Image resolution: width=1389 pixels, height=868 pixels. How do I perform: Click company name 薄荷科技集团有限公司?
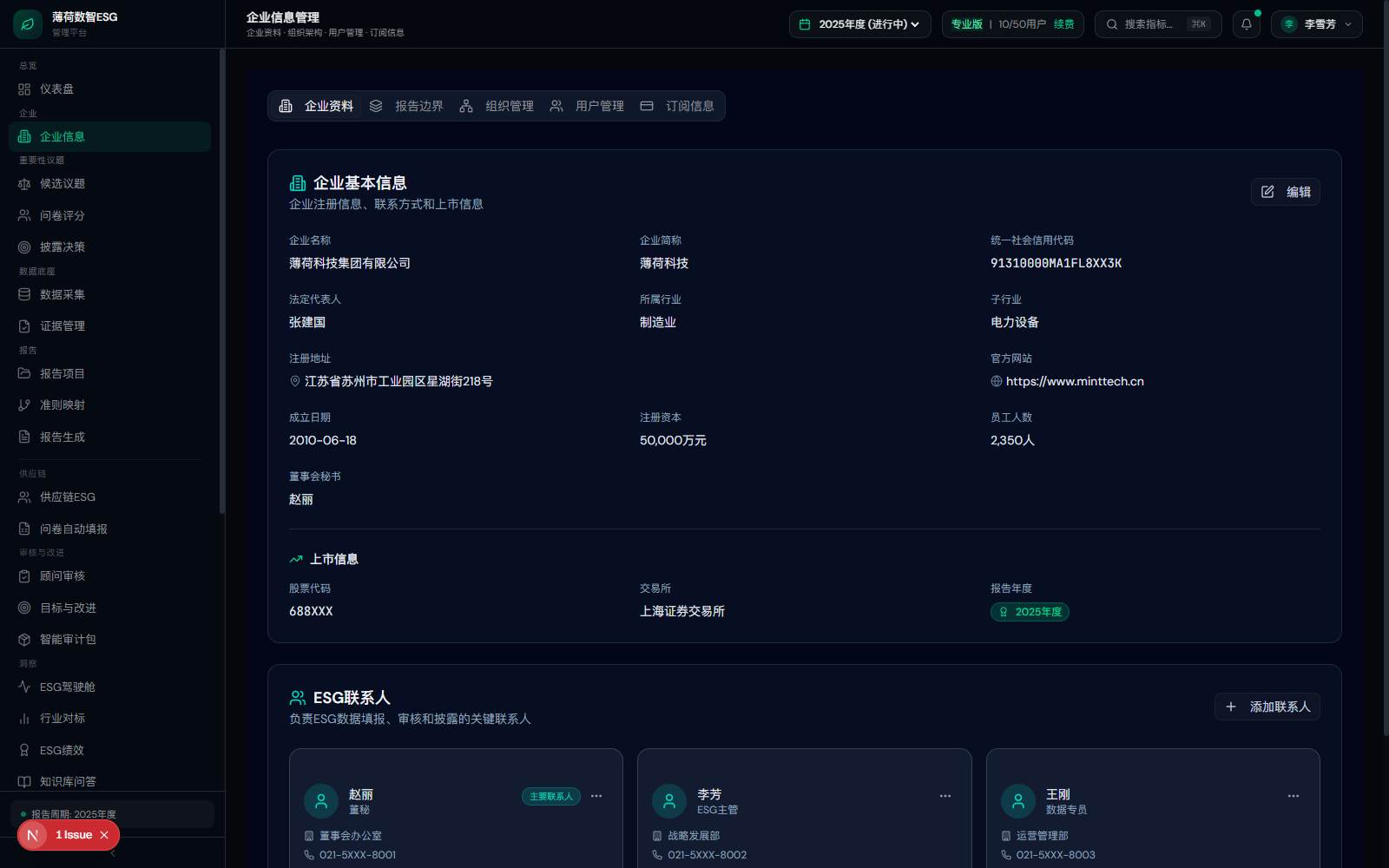coord(350,263)
